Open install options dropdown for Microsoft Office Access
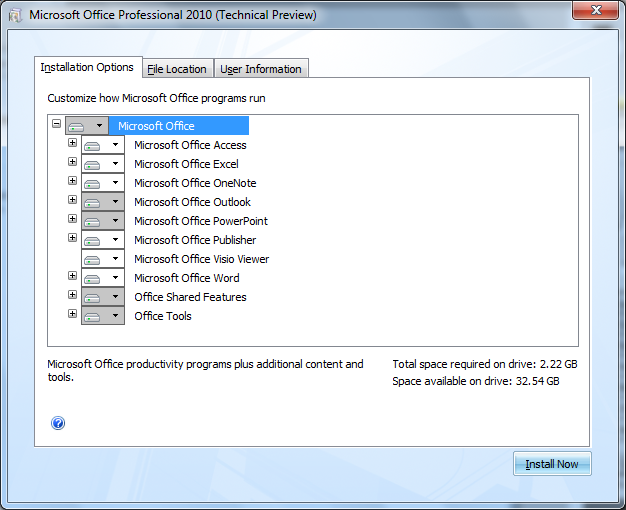The image size is (626, 510). pyautogui.click(x=115, y=146)
